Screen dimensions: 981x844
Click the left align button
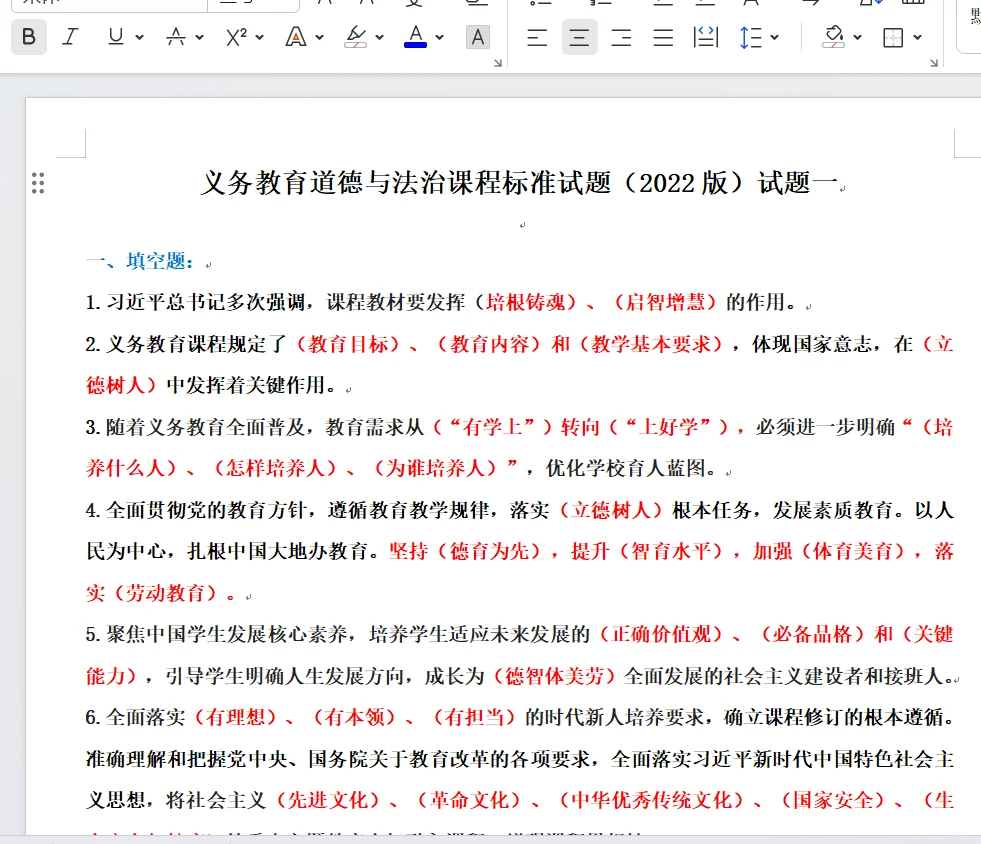[x=536, y=37]
